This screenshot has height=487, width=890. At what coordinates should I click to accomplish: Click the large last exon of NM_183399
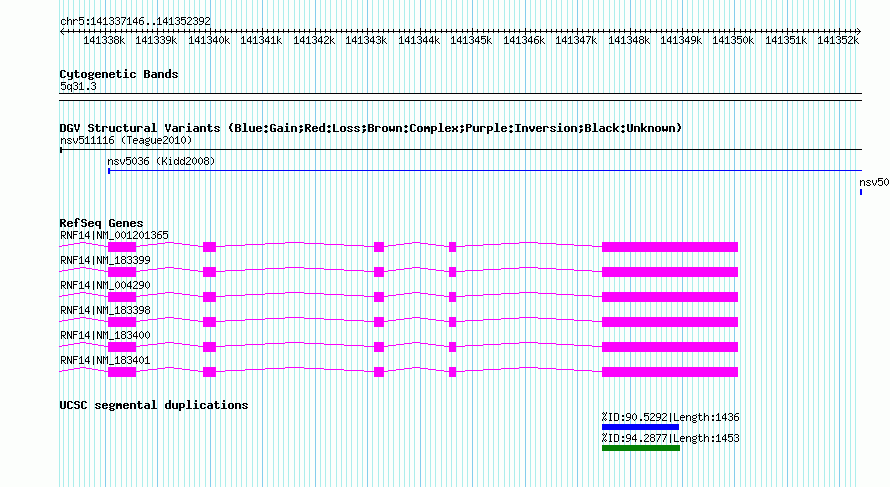pos(670,272)
